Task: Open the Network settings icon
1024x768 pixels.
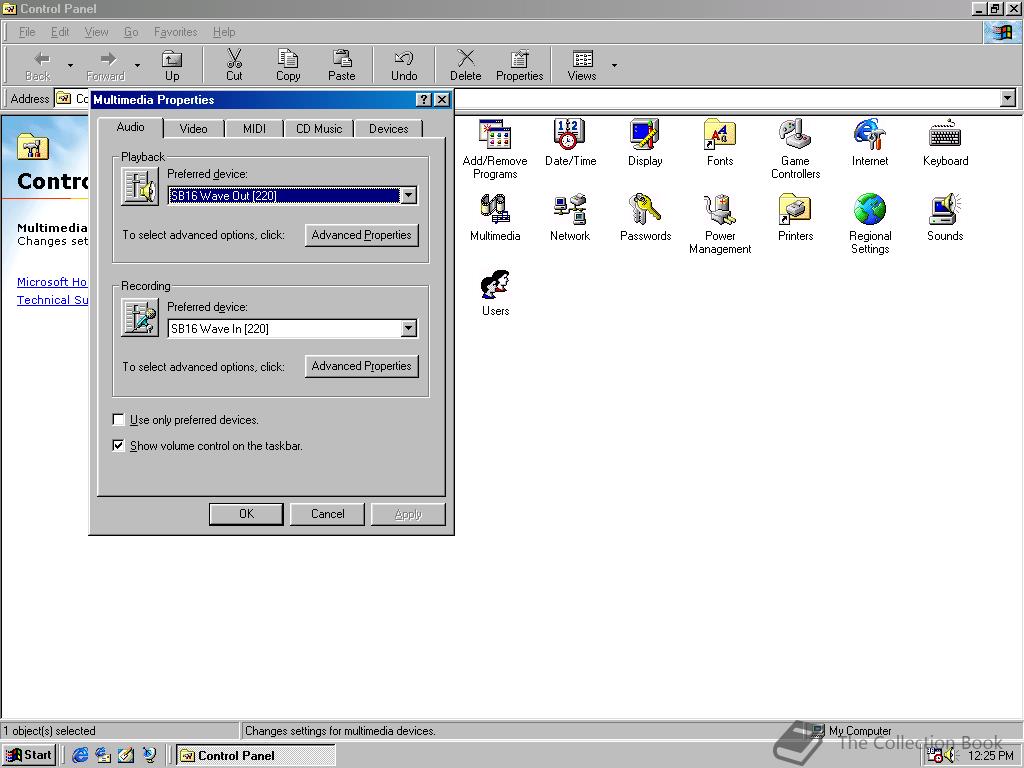Action: (x=570, y=217)
